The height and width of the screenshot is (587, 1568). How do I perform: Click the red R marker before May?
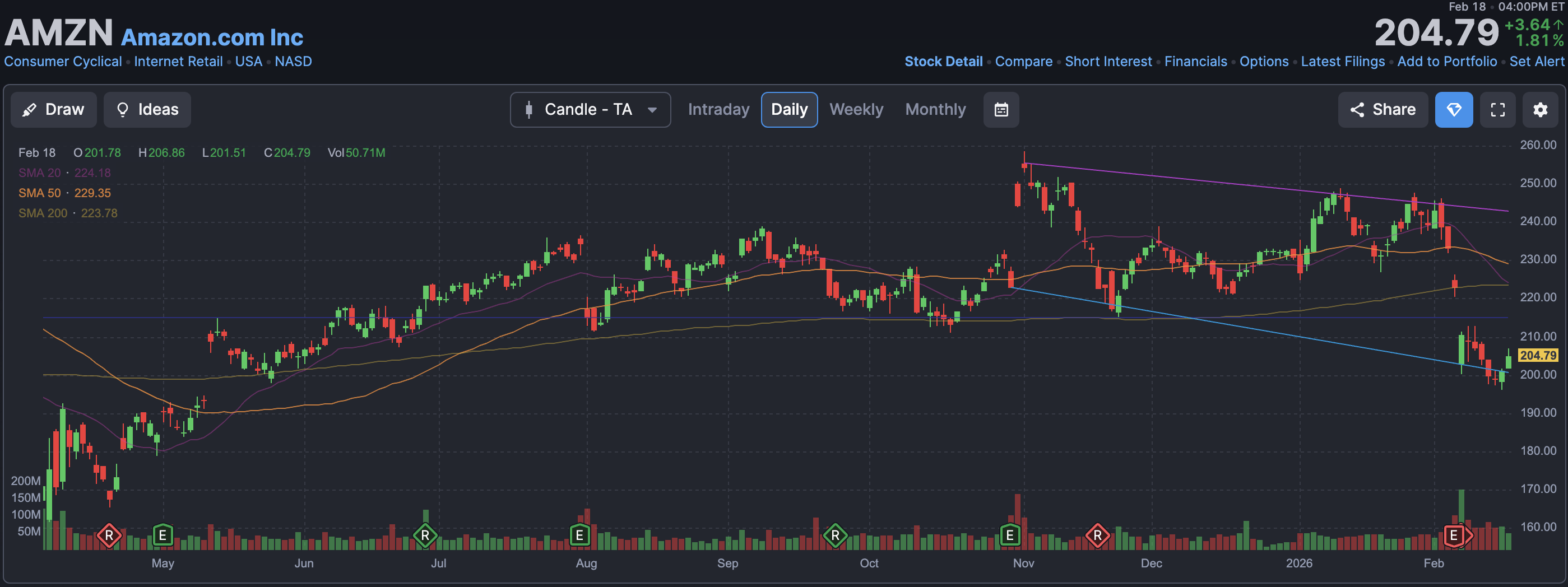click(109, 535)
